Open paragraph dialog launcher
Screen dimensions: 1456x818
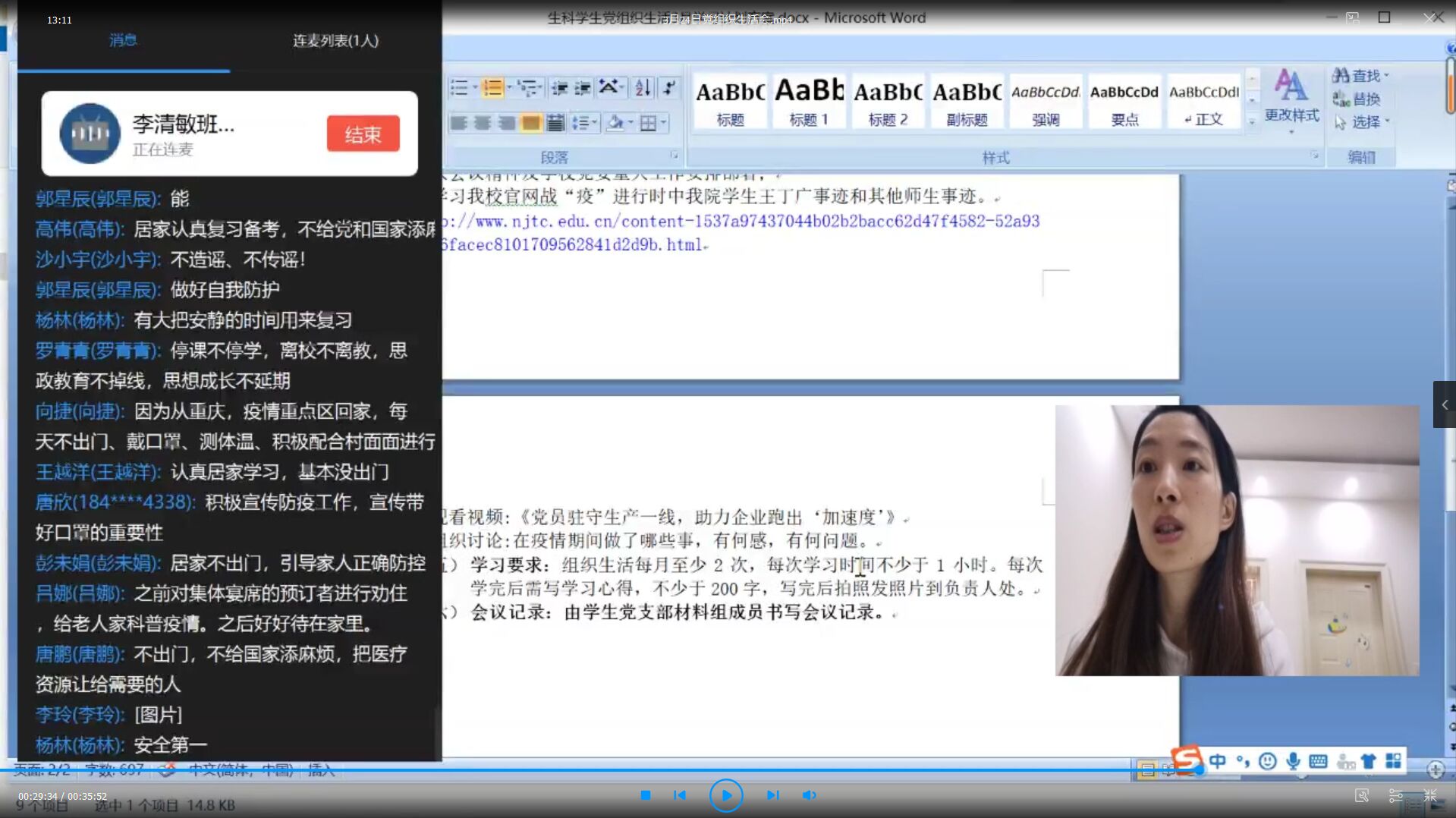674,156
